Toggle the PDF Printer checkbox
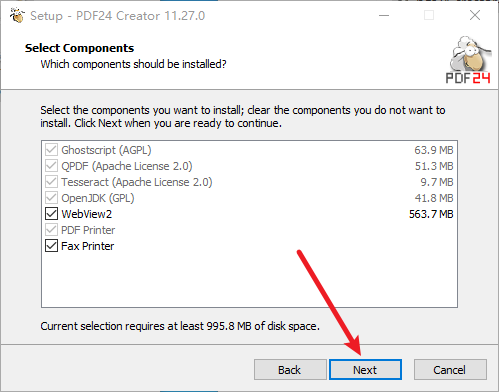Screen dimensions: 499x392 click(x=51, y=230)
